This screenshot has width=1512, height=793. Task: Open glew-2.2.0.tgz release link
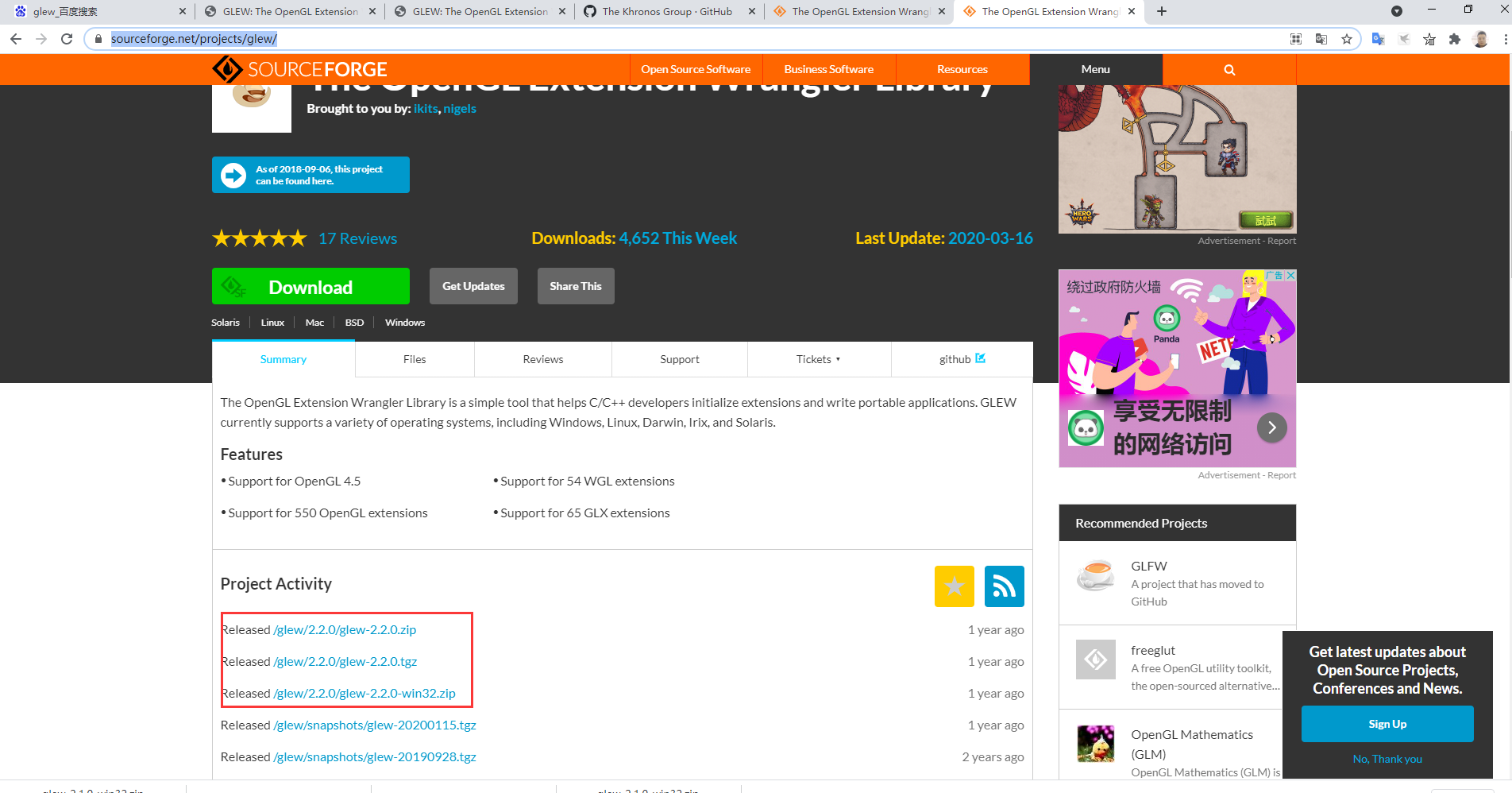(345, 661)
